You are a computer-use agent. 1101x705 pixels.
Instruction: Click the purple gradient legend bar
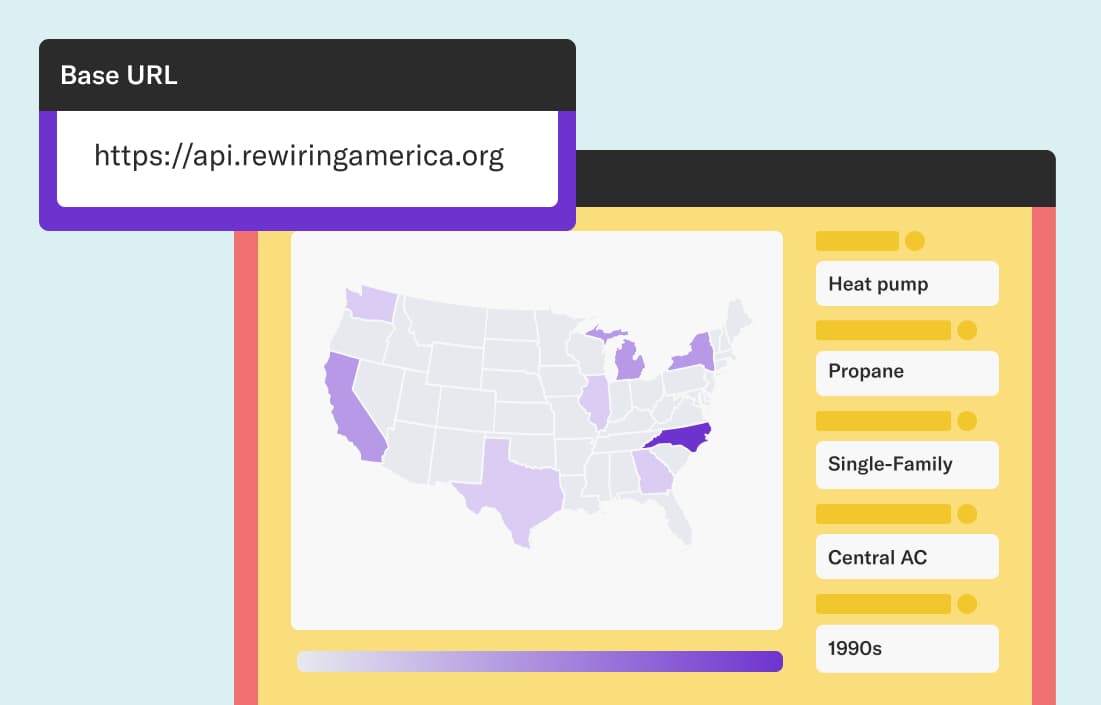pyautogui.click(x=540, y=661)
